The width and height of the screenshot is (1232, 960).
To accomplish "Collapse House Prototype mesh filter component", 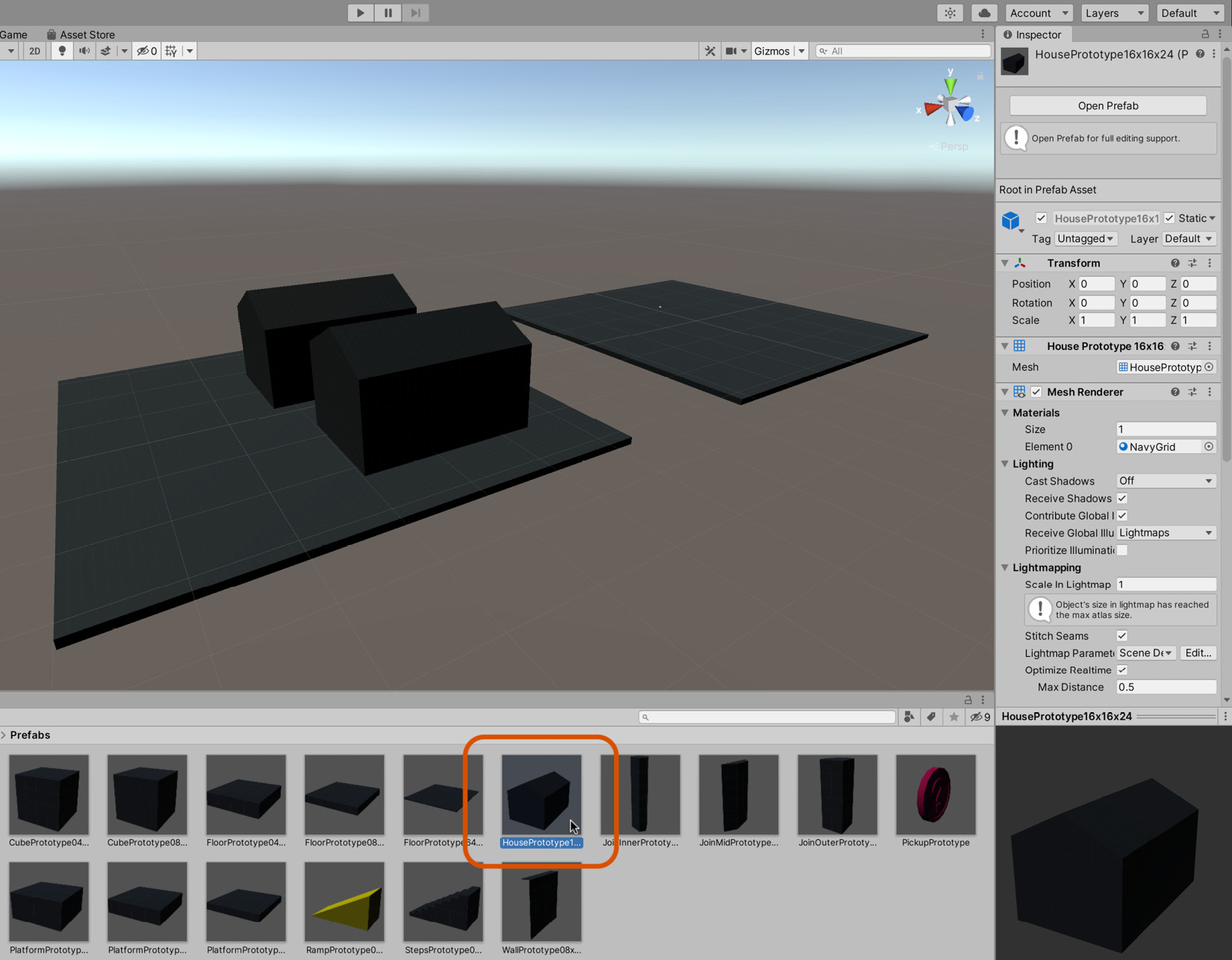I will coord(1005,346).
